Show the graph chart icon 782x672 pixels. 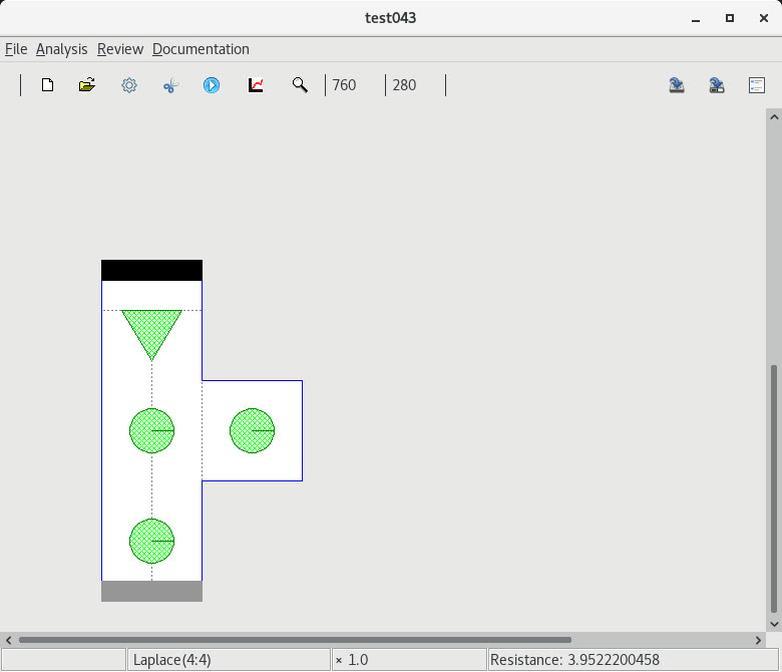click(x=256, y=85)
